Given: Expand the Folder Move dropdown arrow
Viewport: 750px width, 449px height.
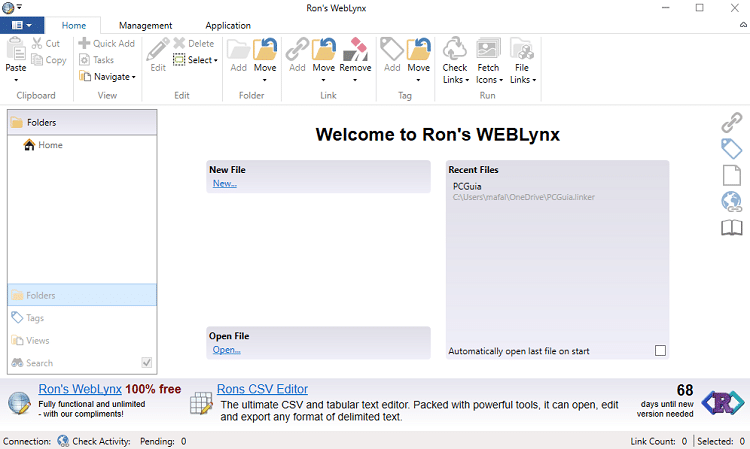Looking at the screenshot, I should [x=265, y=80].
